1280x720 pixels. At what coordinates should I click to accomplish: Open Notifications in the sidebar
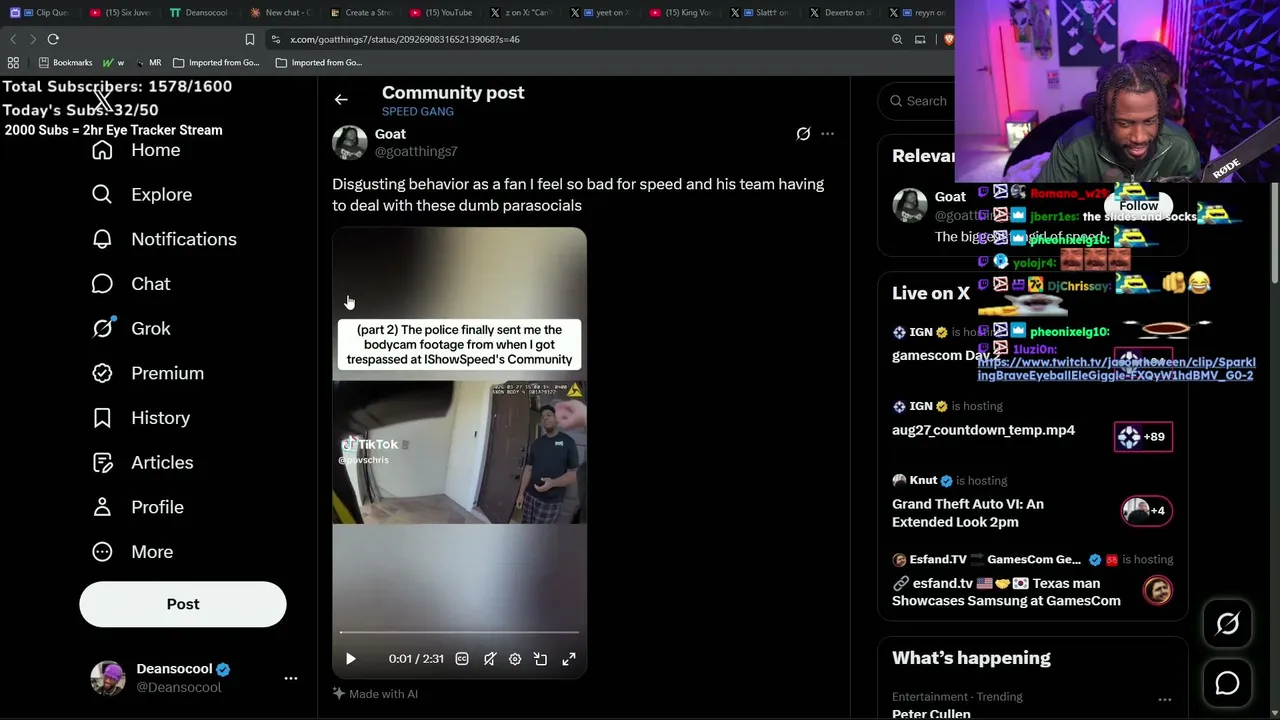click(164, 239)
